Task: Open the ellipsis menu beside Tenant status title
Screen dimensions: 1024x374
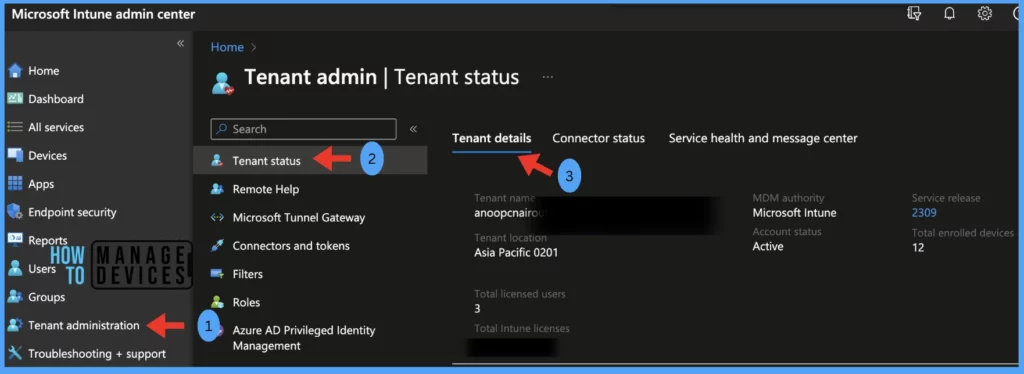Action: 547,77
